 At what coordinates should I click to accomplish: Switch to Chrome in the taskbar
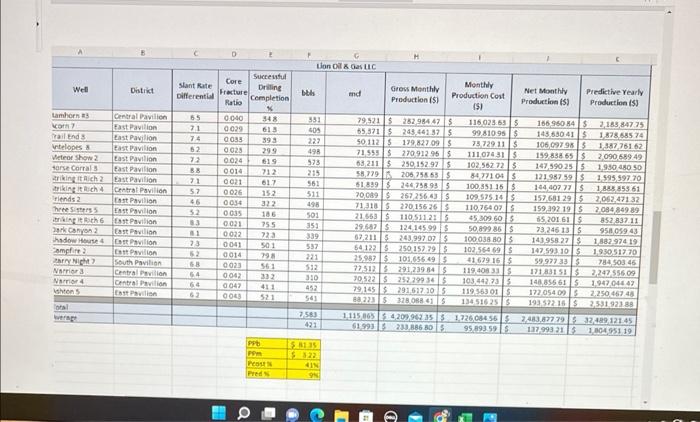[440, 417]
